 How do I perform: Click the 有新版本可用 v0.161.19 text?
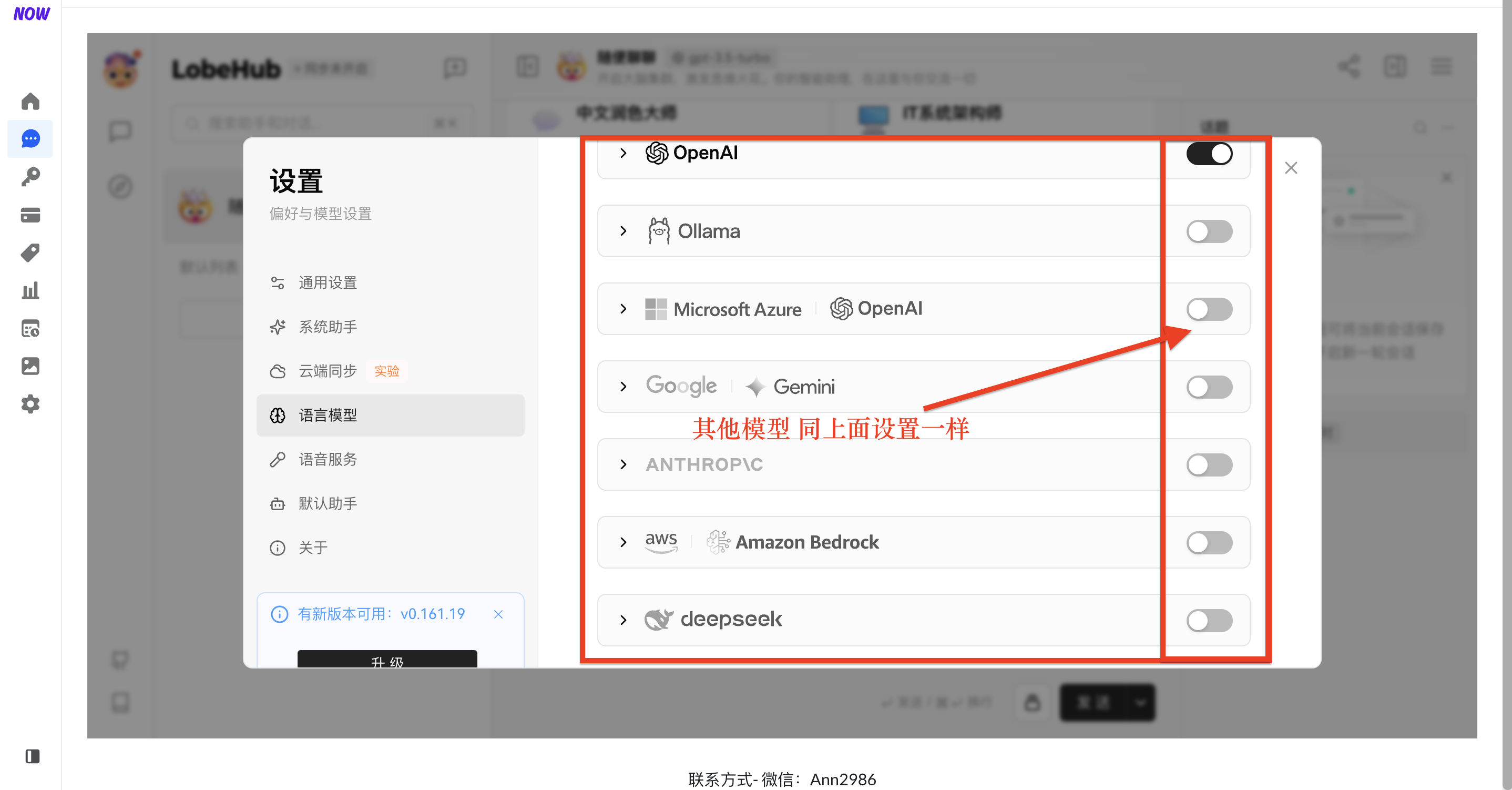click(x=382, y=614)
